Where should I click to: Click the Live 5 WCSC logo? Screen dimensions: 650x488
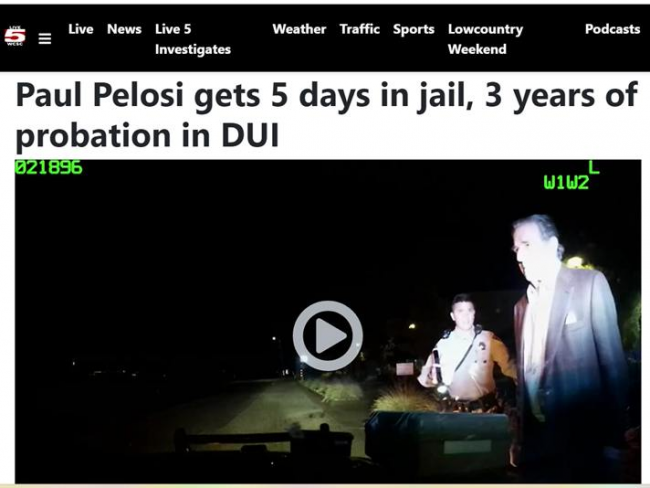[15, 36]
